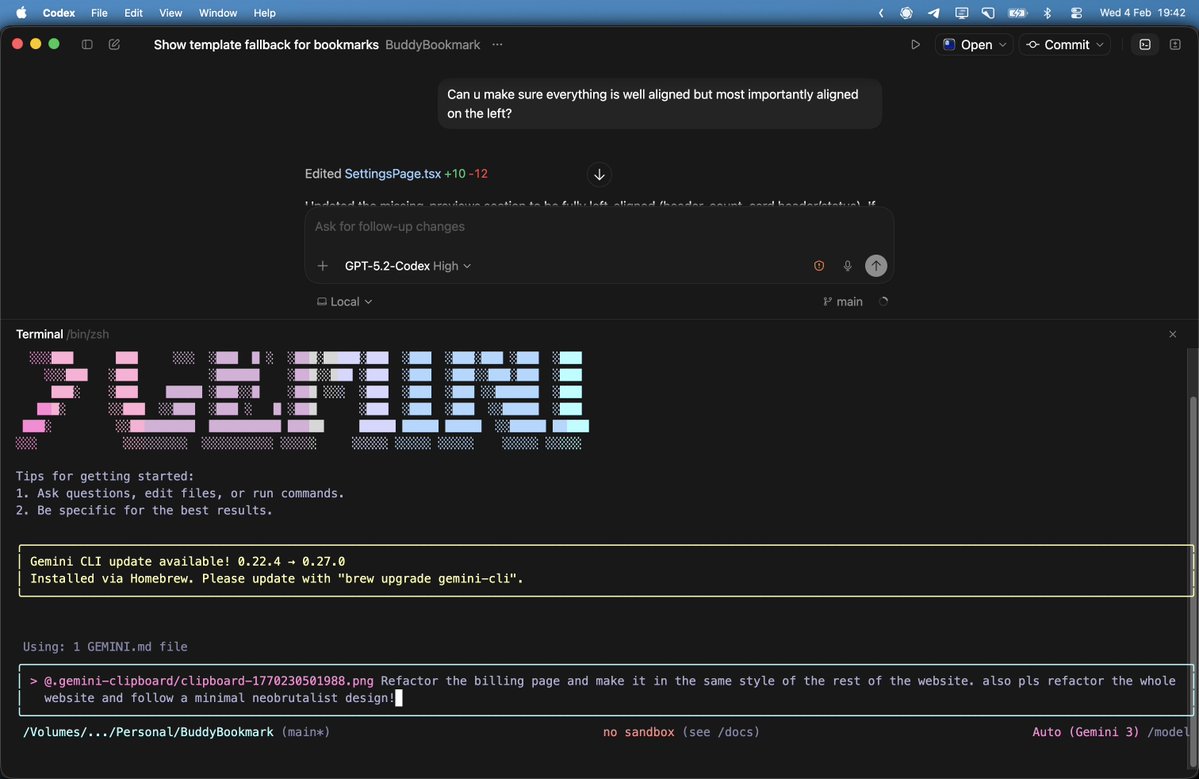Click the screen mirroring menu bar icon
1199x779 pixels.
(961, 13)
